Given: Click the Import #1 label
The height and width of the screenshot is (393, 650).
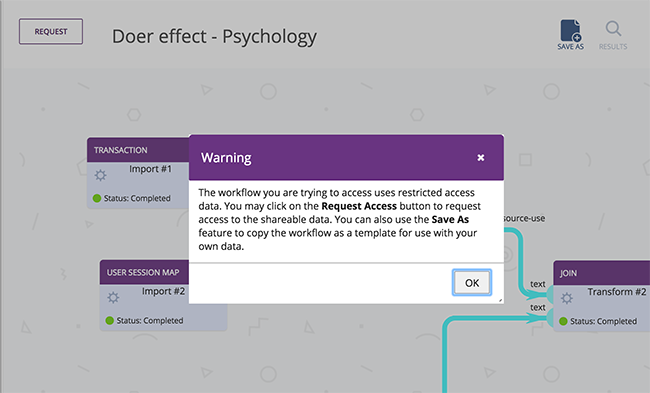Looking at the screenshot, I should 150,169.
